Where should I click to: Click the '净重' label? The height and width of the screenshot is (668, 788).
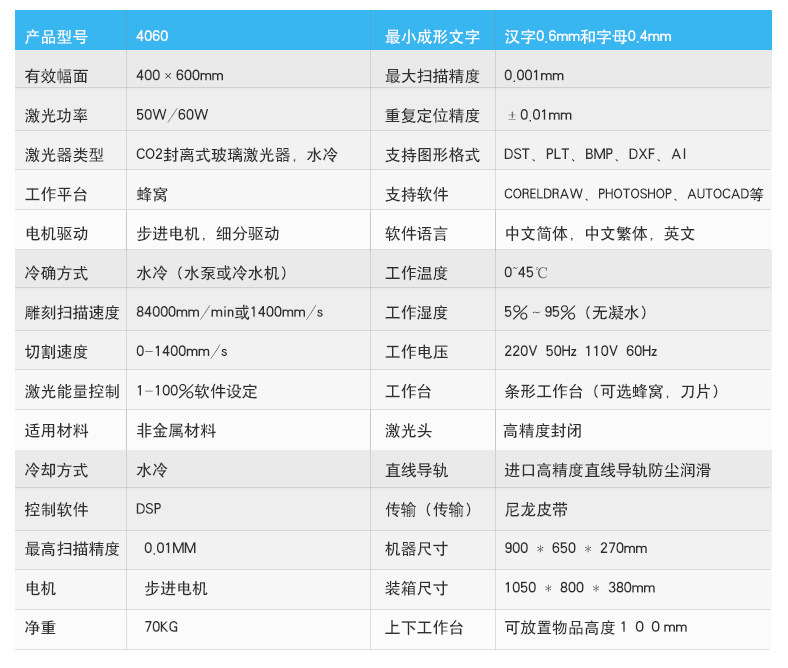coord(40,628)
